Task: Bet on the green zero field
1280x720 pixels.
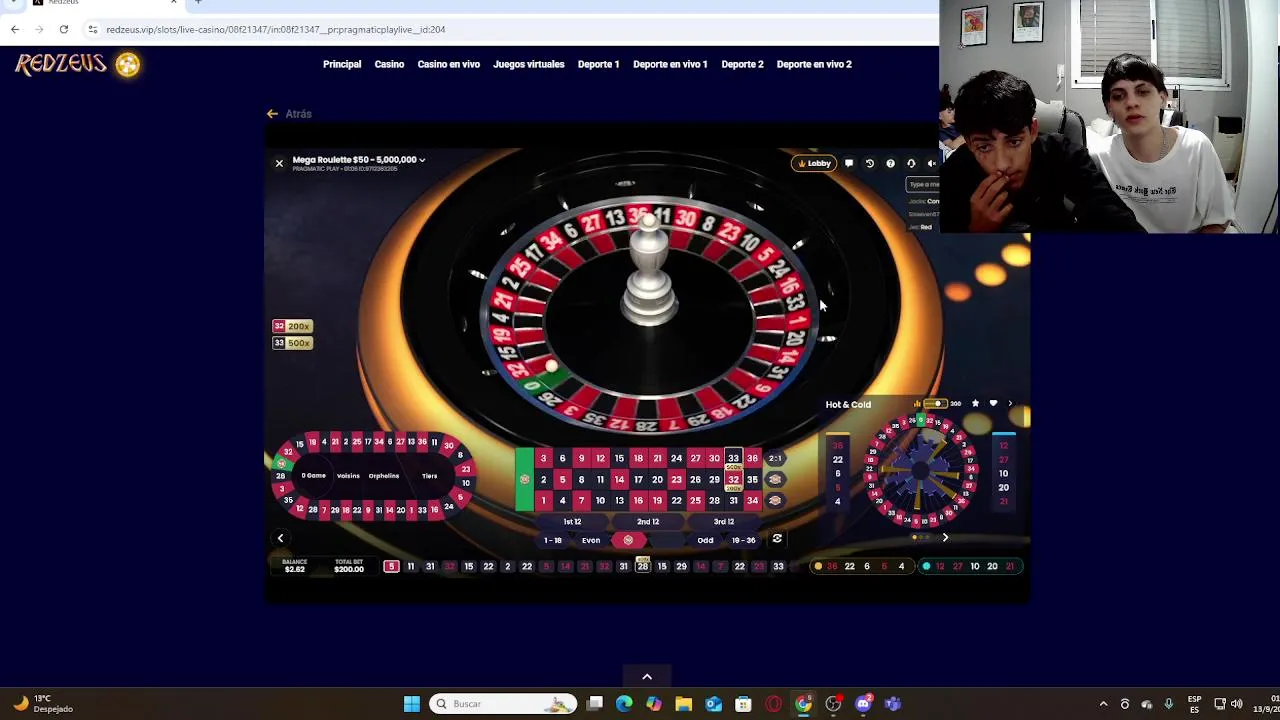Action: 524,479
